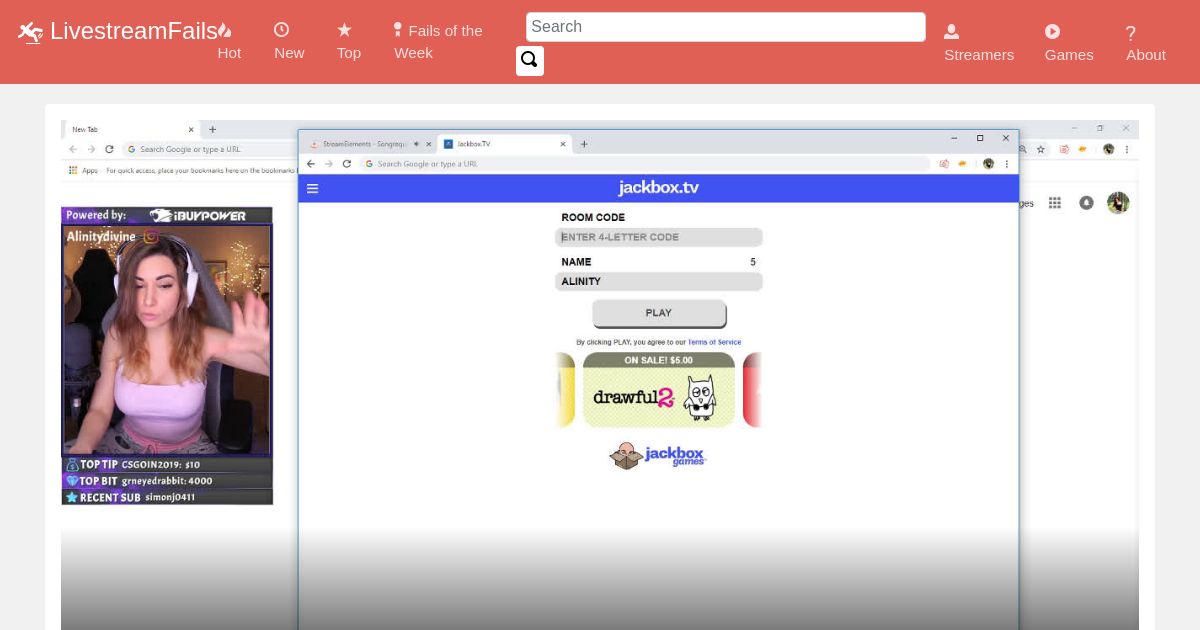Click the Instagram icon beside Alinitydivine
This screenshot has width=1200, height=630.
(x=151, y=237)
